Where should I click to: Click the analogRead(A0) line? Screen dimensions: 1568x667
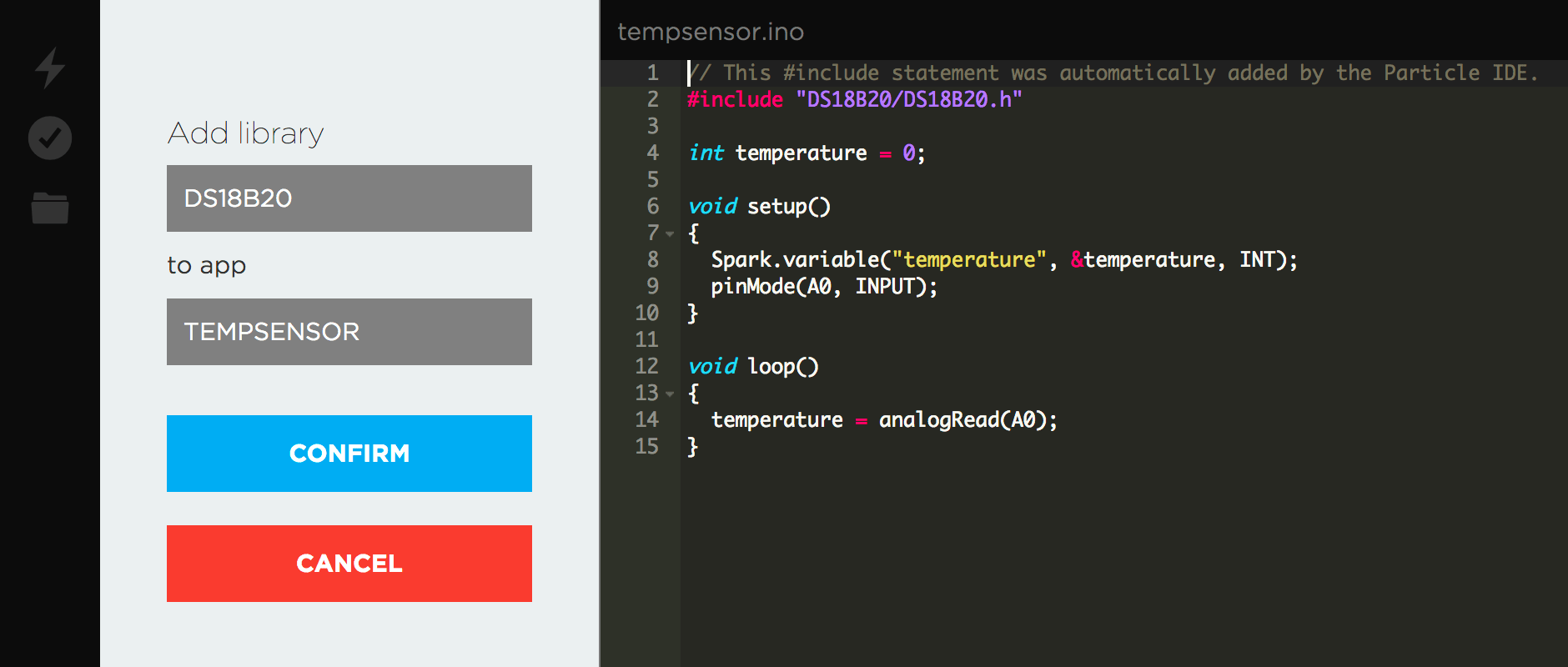point(884,419)
